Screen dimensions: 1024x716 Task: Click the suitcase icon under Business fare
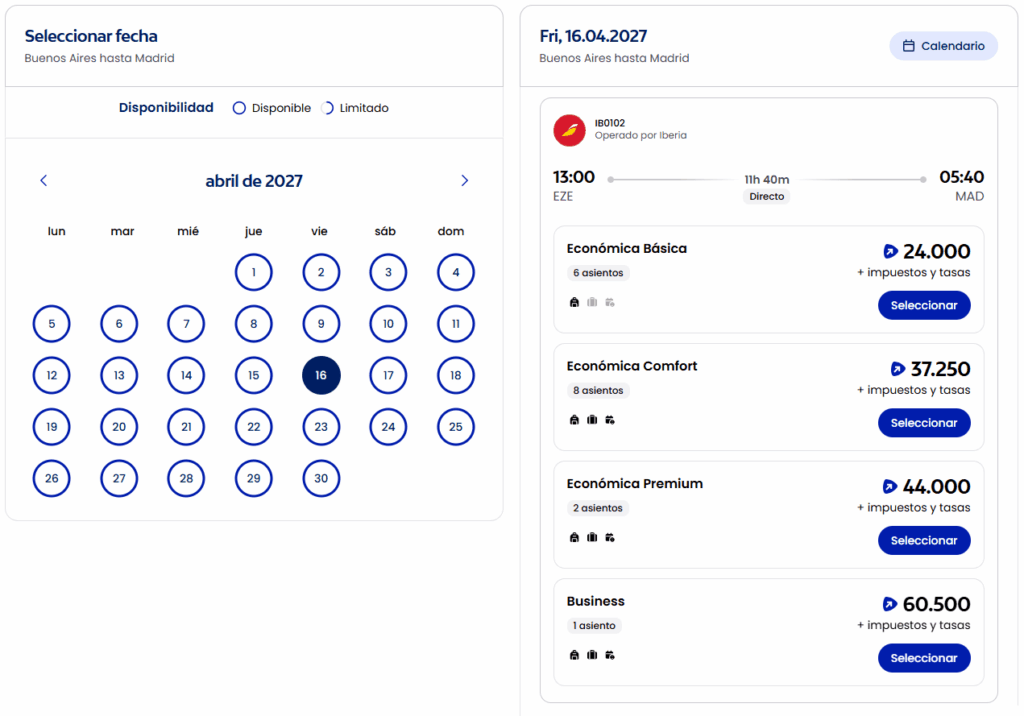(x=592, y=655)
